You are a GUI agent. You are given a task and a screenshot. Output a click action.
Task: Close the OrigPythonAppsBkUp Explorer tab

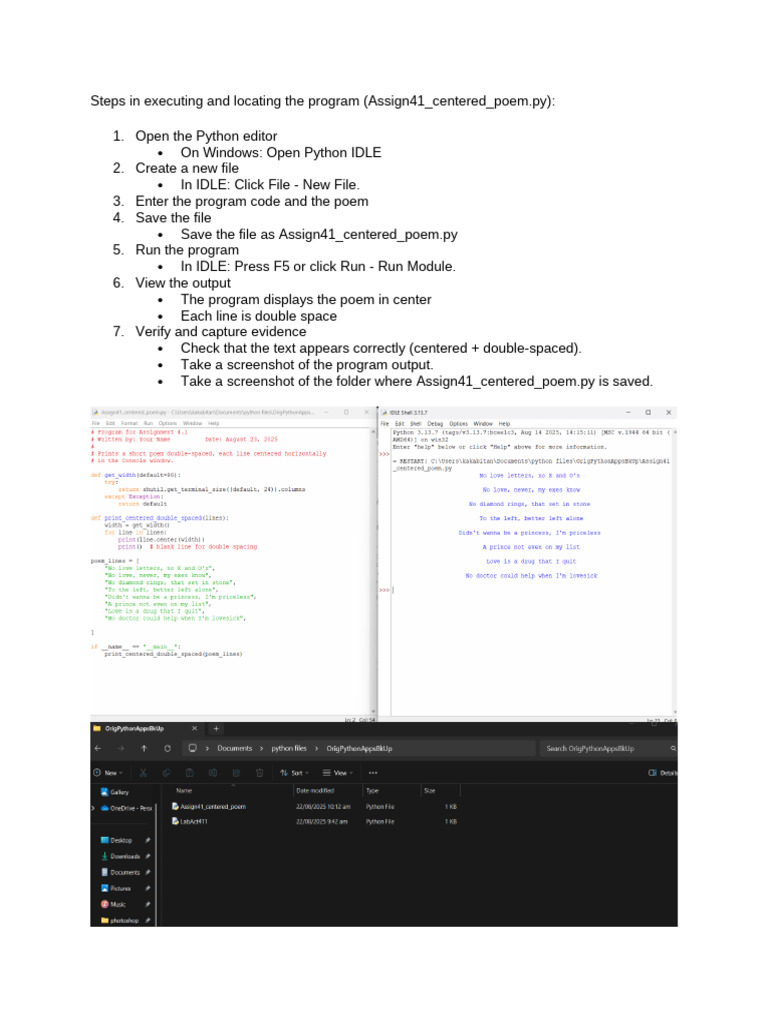point(194,728)
